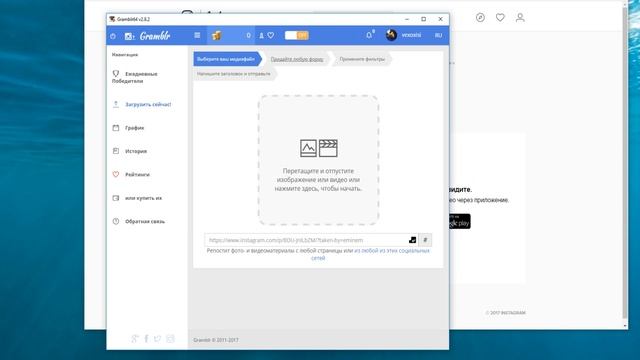Open Обратная связь feedback item
640x360 pixels.
(145, 221)
